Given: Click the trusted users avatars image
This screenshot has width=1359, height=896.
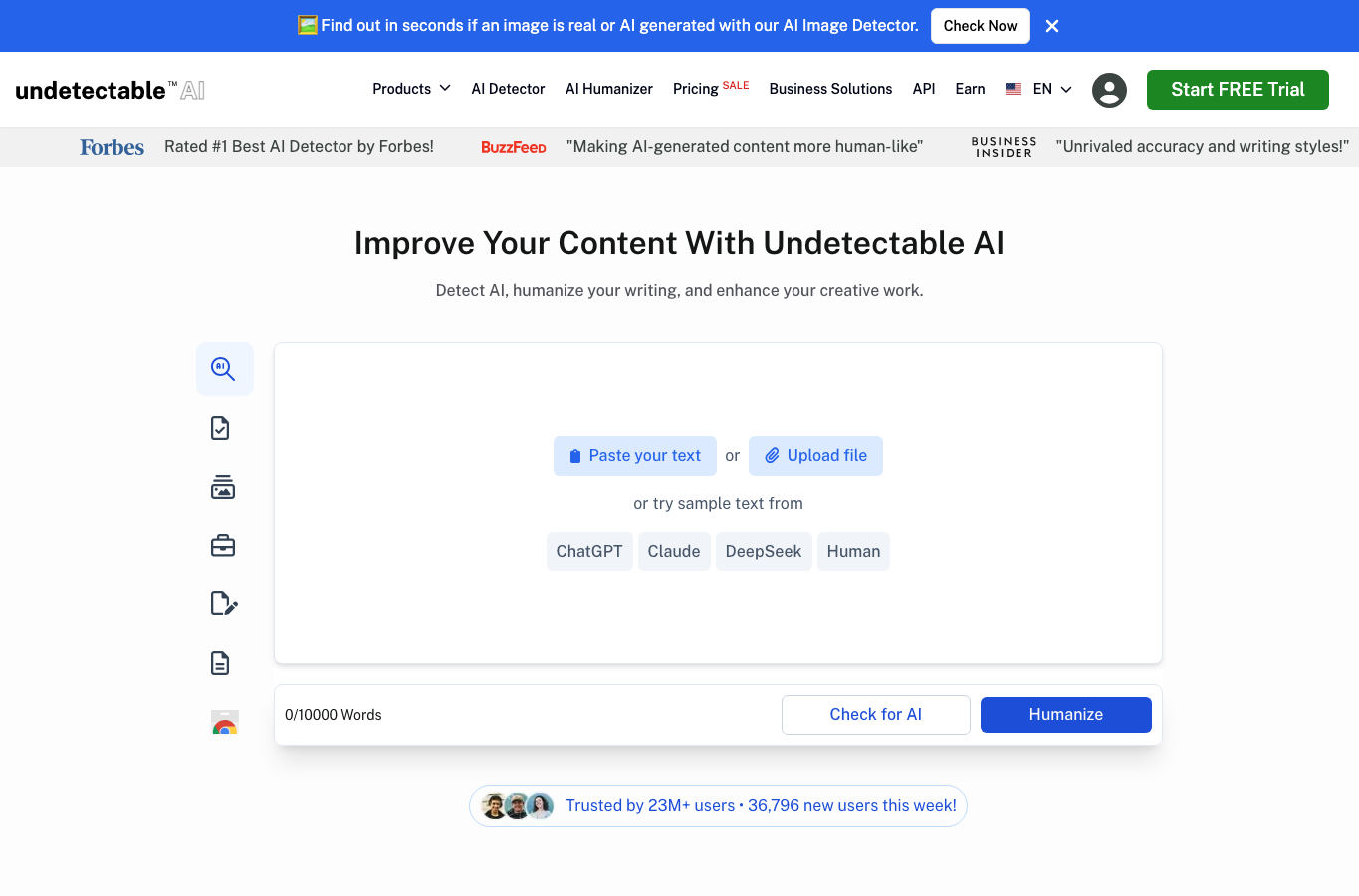Looking at the screenshot, I should coord(517,806).
